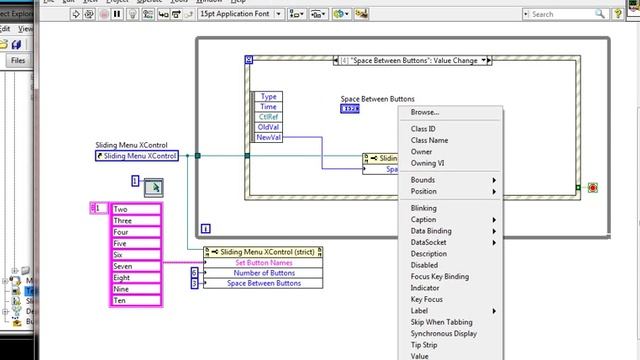Image resolution: width=640 pixels, height=360 pixels.
Task: Click the Number of Buttons property
Action: point(263,273)
